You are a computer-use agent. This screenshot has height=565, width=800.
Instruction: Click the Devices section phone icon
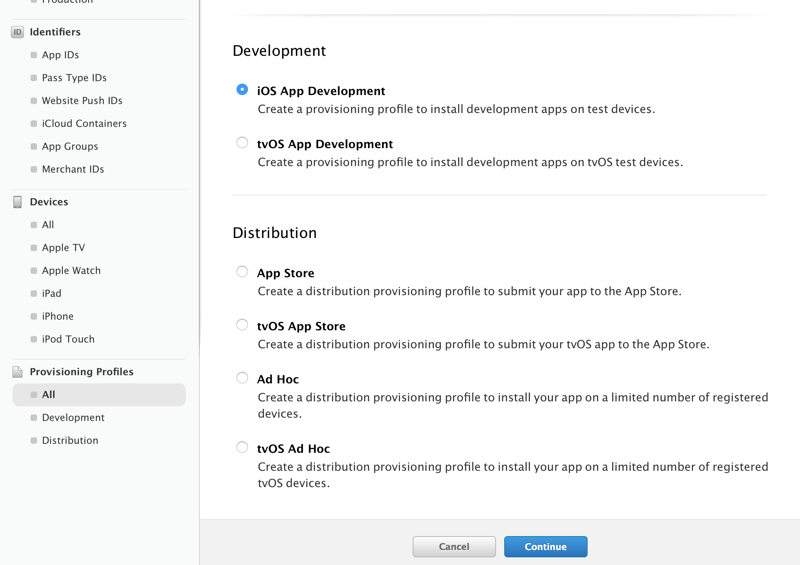point(17,202)
